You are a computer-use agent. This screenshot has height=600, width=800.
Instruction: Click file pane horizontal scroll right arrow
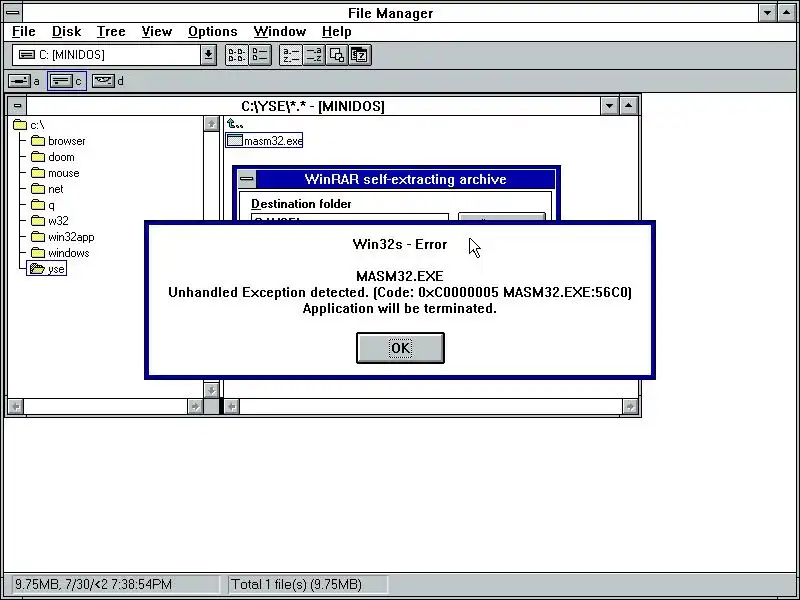630,406
